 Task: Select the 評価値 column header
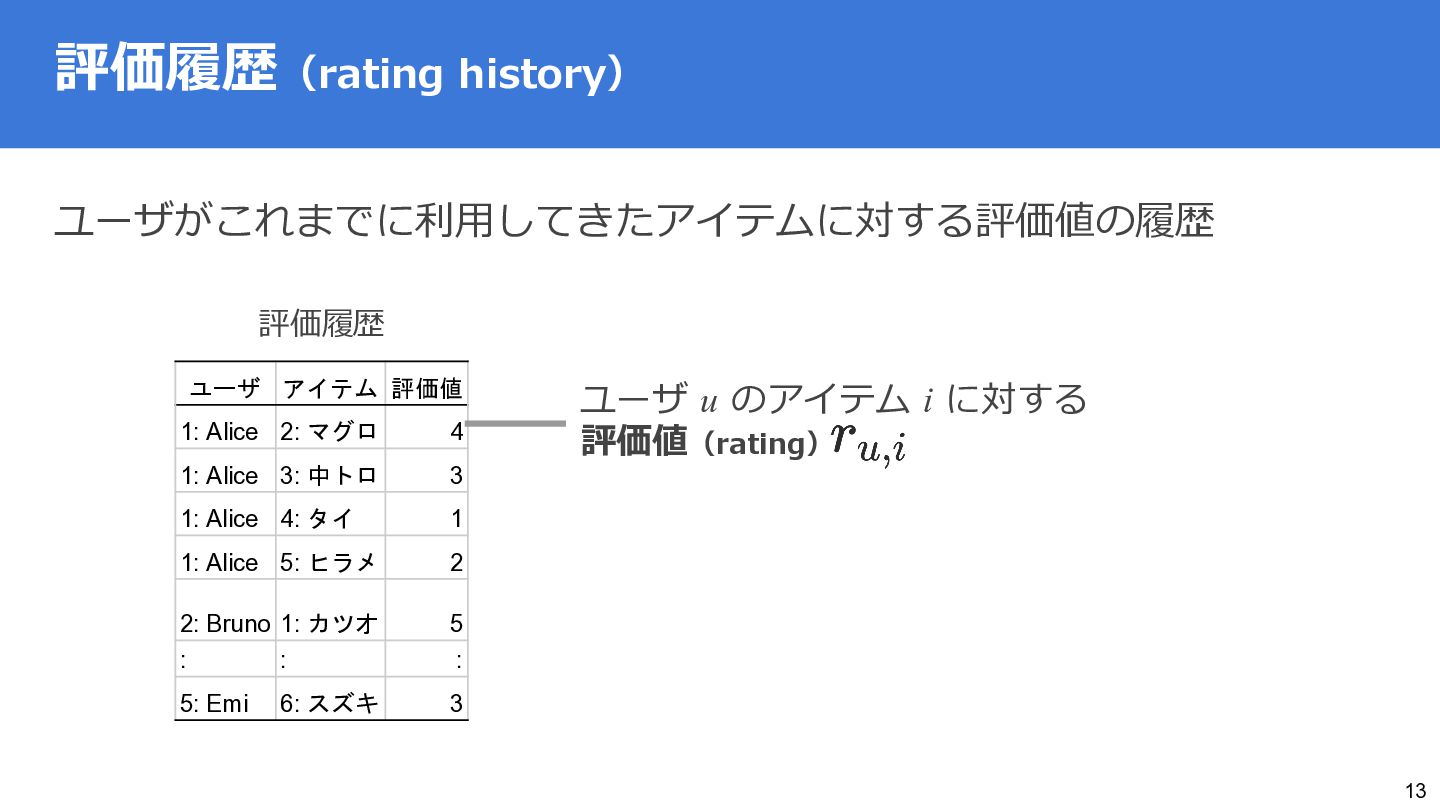pos(427,388)
